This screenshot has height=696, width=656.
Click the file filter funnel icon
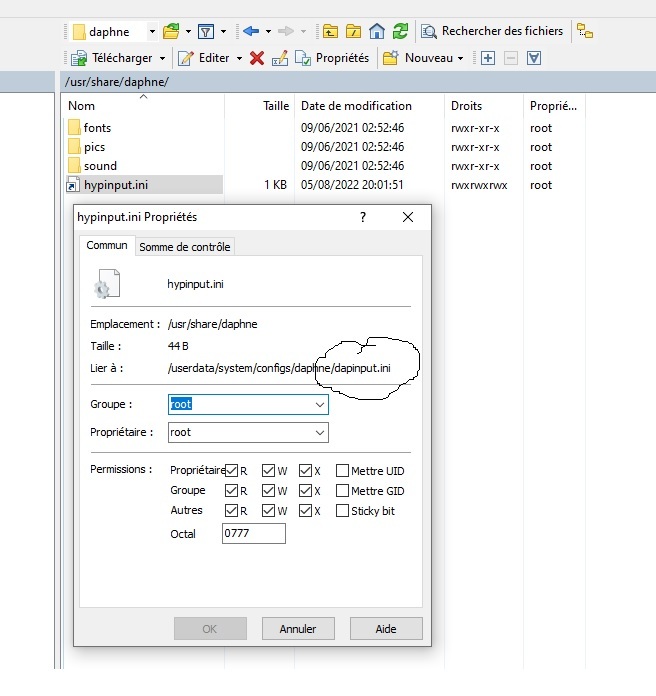coord(206,32)
